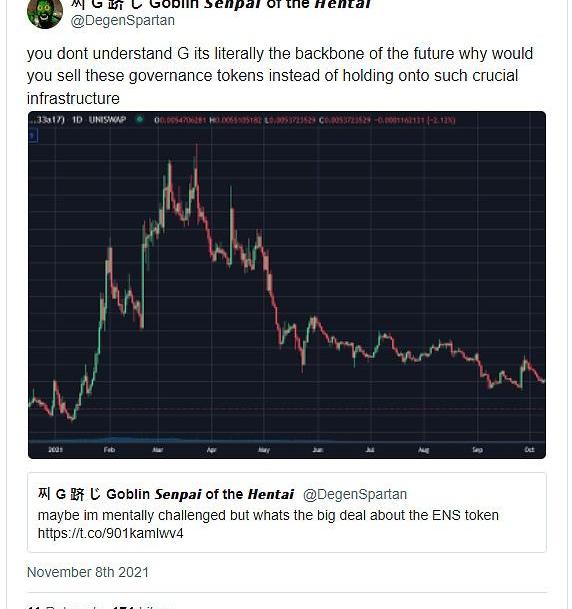Expand the blue collapse box below the chart header
The image size is (572, 609).
coord(33,136)
